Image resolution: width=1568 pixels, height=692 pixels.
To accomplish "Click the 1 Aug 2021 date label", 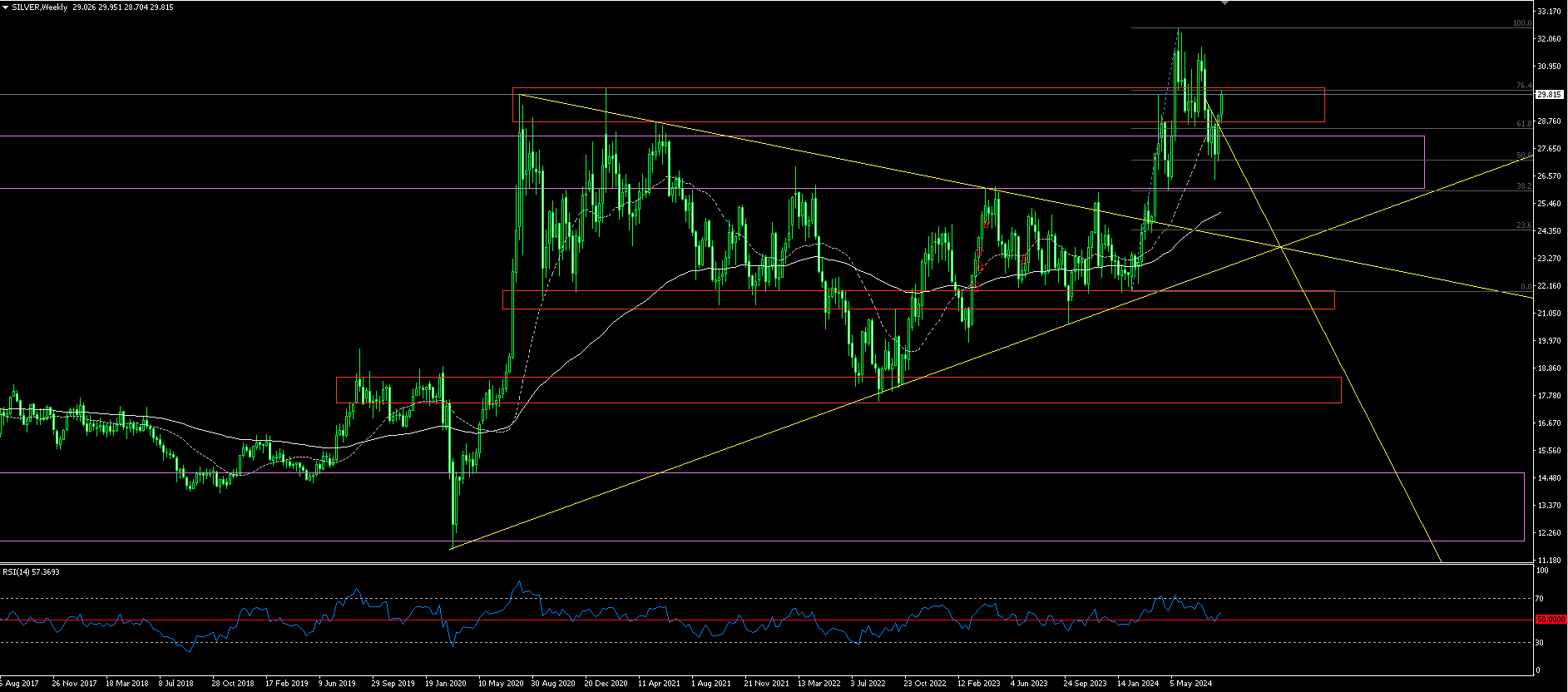I will (x=712, y=684).
